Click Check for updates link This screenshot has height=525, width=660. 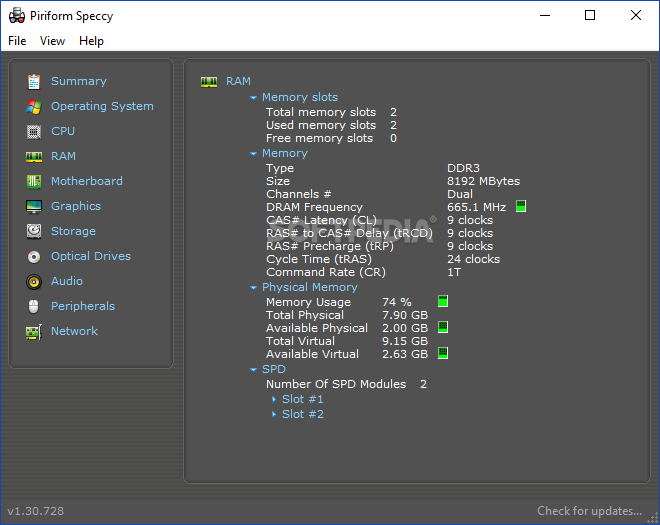pos(589,511)
